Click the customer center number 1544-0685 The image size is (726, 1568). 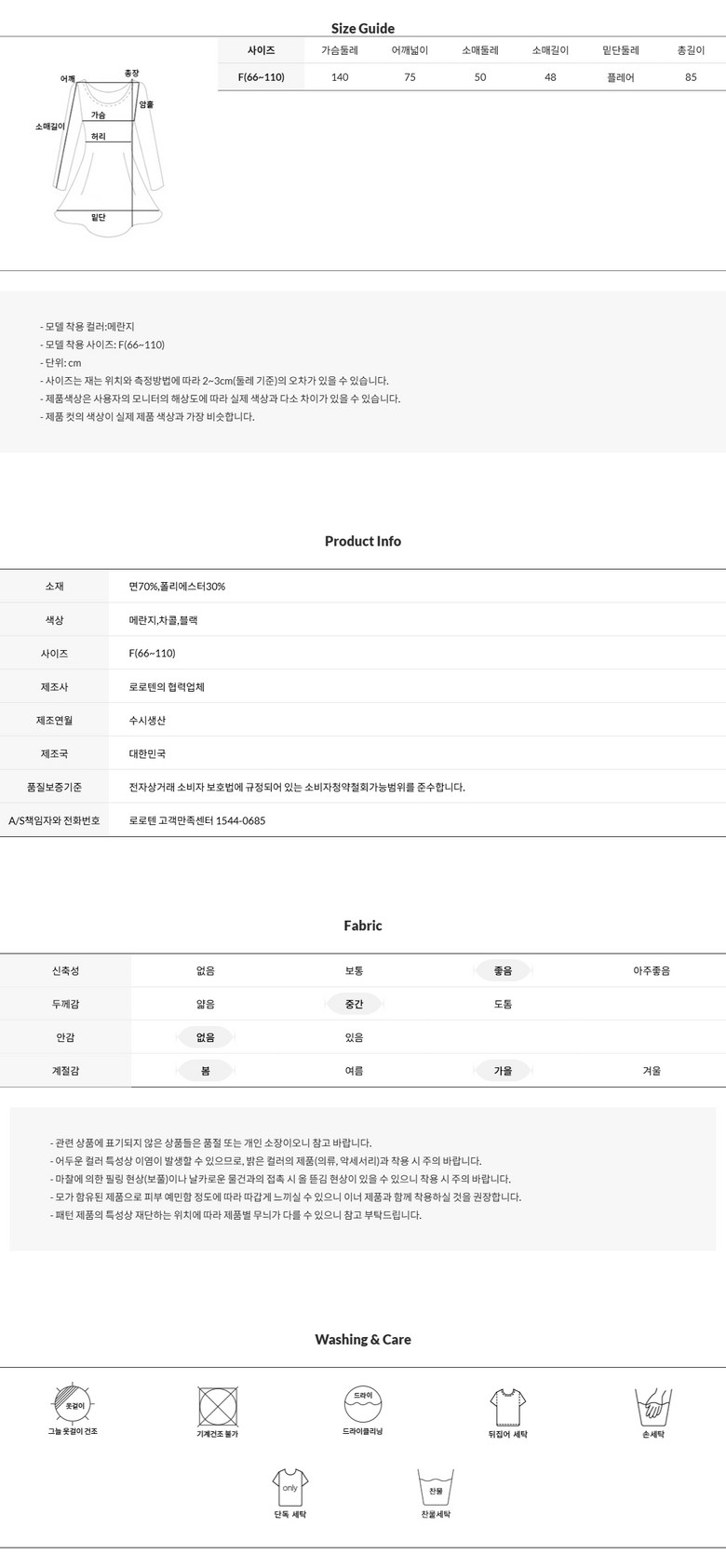click(x=240, y=820)
